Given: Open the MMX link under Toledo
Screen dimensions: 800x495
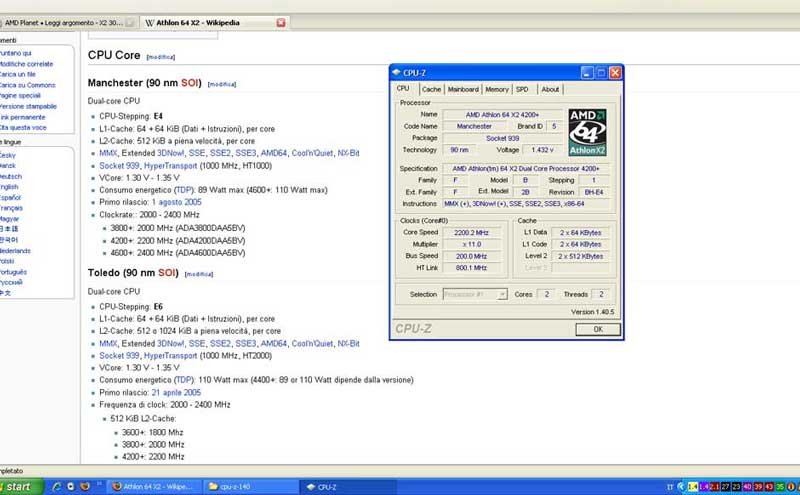Looking at the screenshot, I should [108, 344].
